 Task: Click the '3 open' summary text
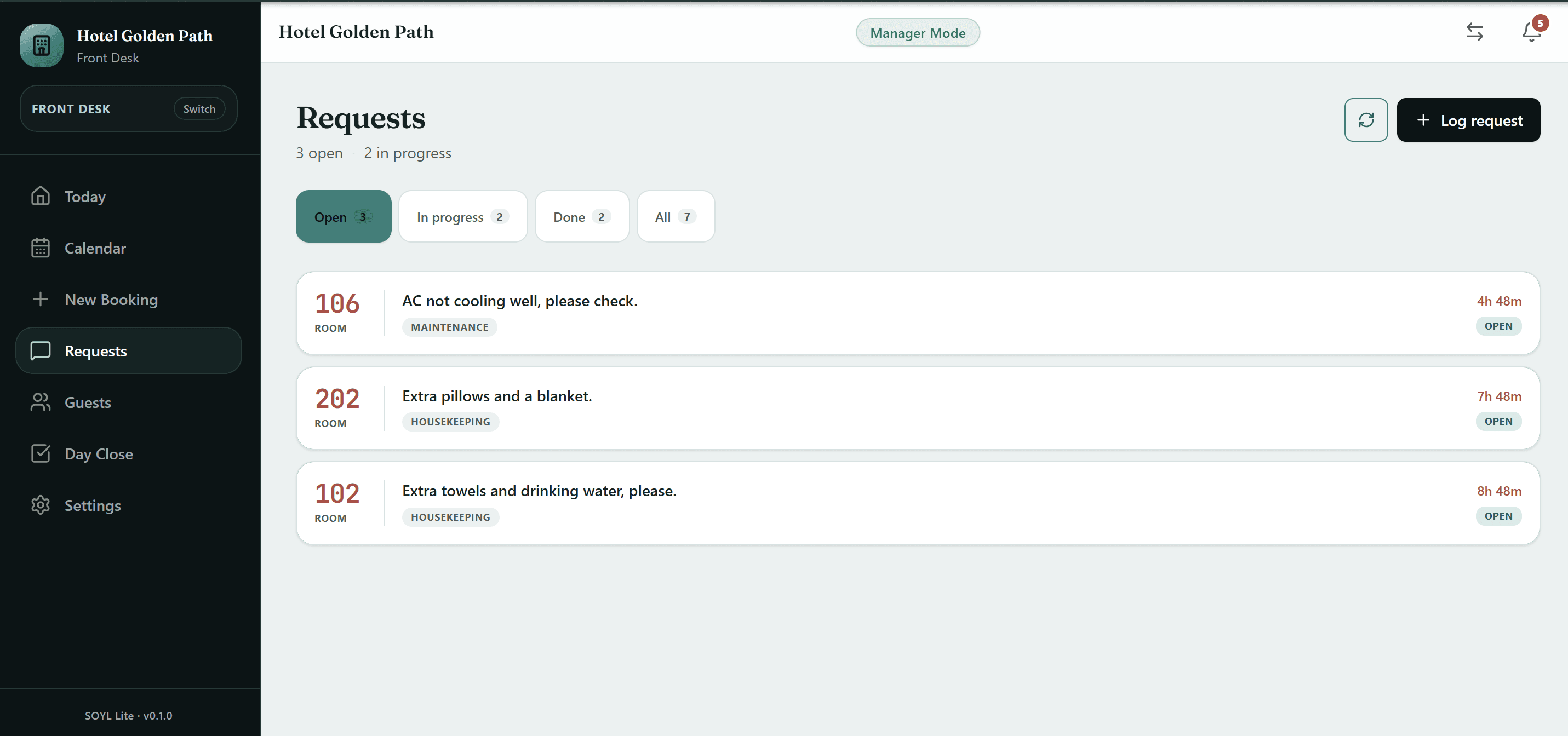point(319,153)
